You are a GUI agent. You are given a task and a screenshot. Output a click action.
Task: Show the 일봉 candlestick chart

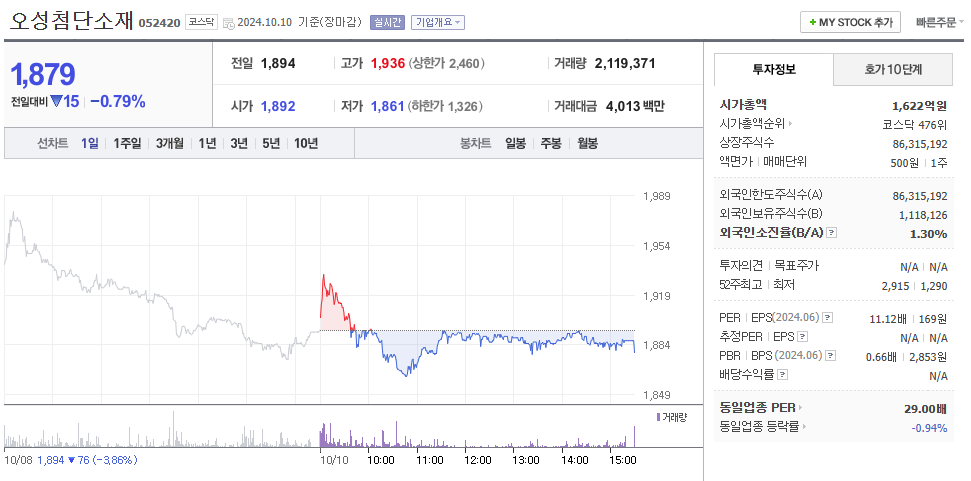[x=515, y=144]
